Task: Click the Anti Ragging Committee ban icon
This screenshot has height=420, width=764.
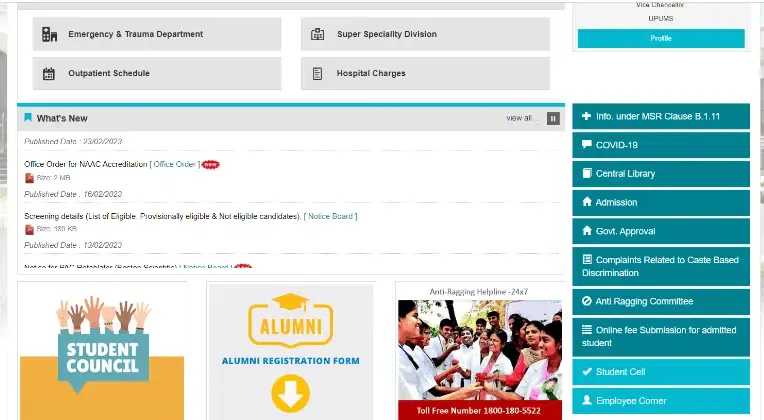Action: click(x=586, y=301)
